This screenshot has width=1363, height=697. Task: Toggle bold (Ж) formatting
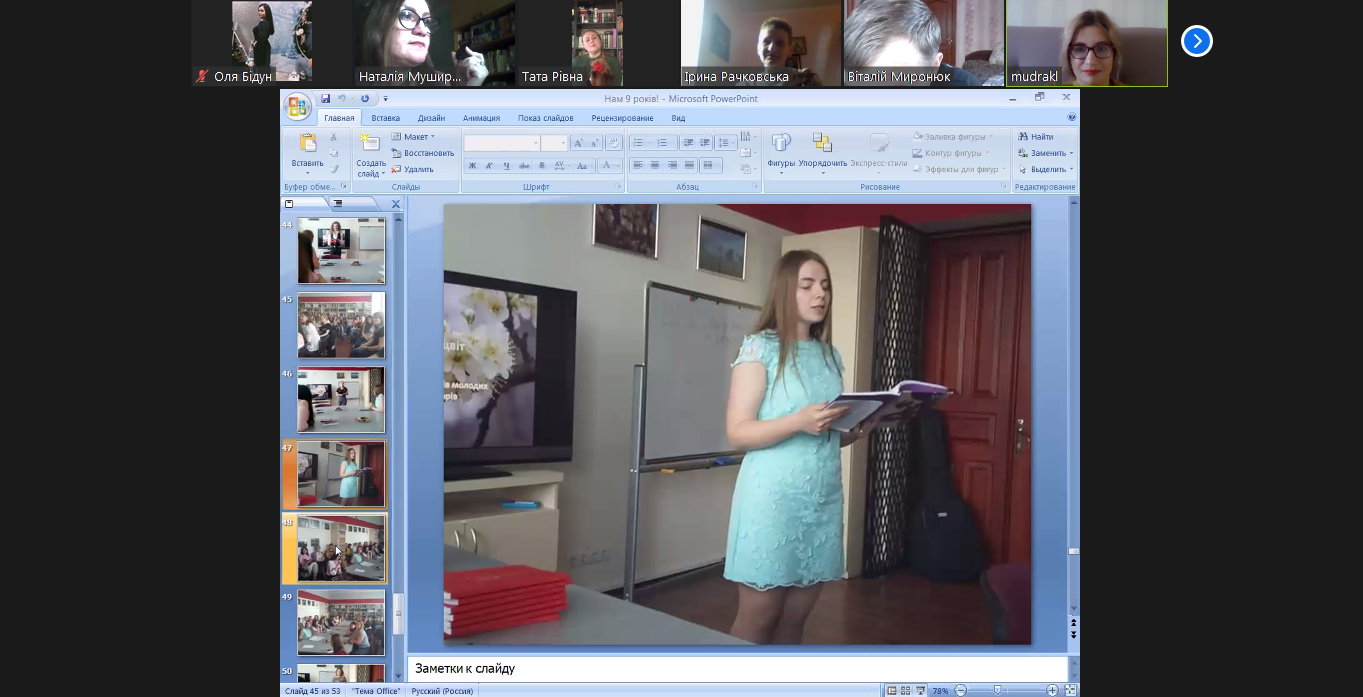point(472,166)
